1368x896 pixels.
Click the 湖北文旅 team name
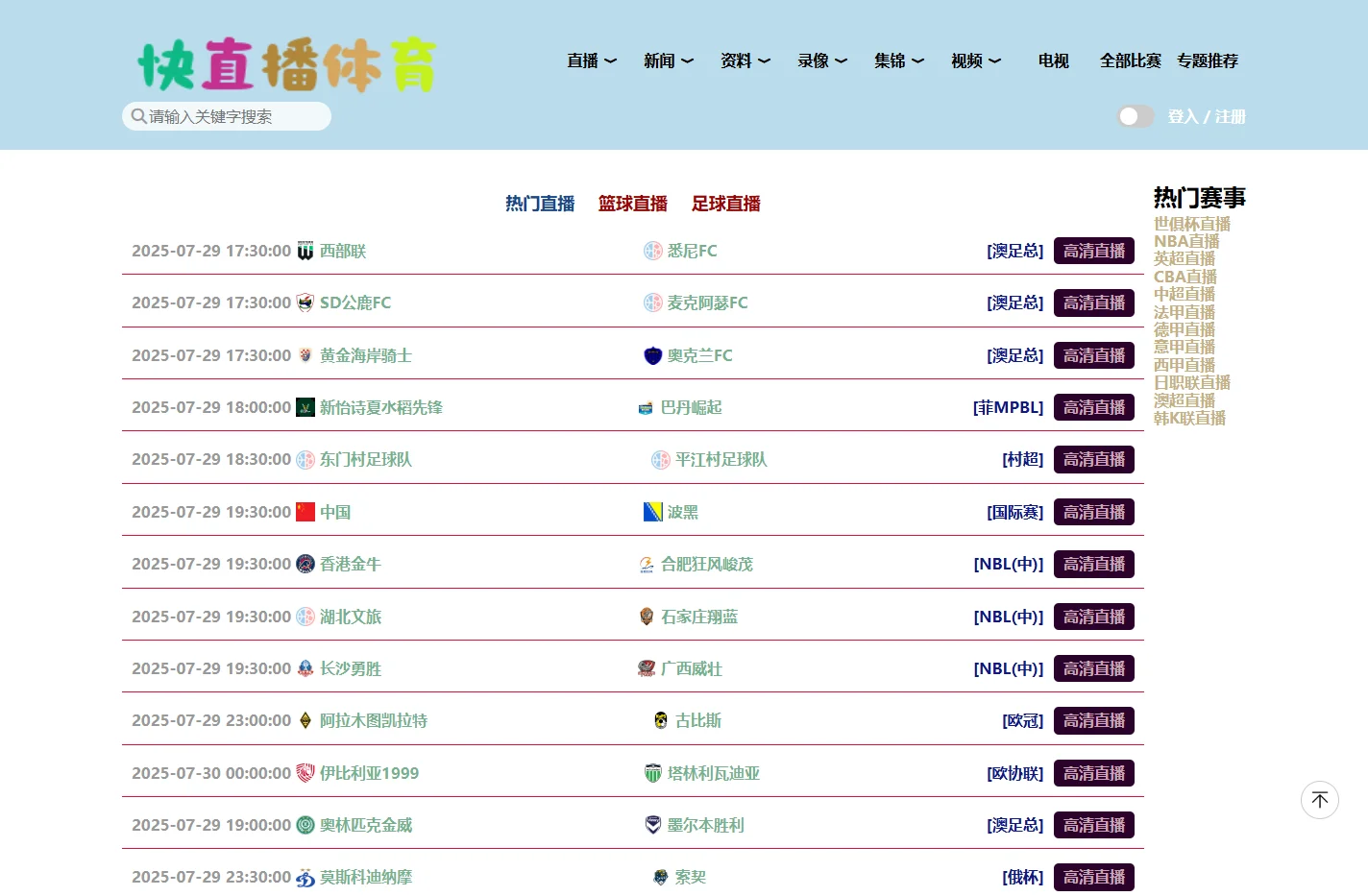click(x=351, y=617)
